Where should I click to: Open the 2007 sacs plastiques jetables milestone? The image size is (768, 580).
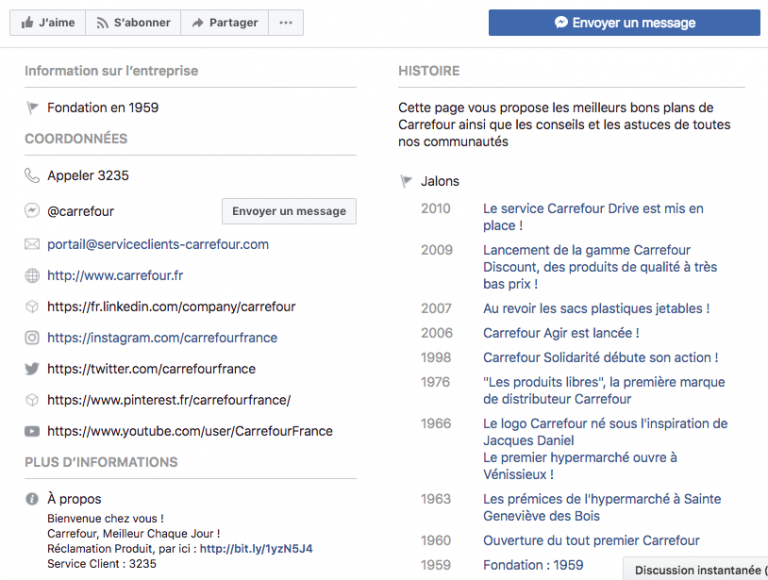coord(596,309)
